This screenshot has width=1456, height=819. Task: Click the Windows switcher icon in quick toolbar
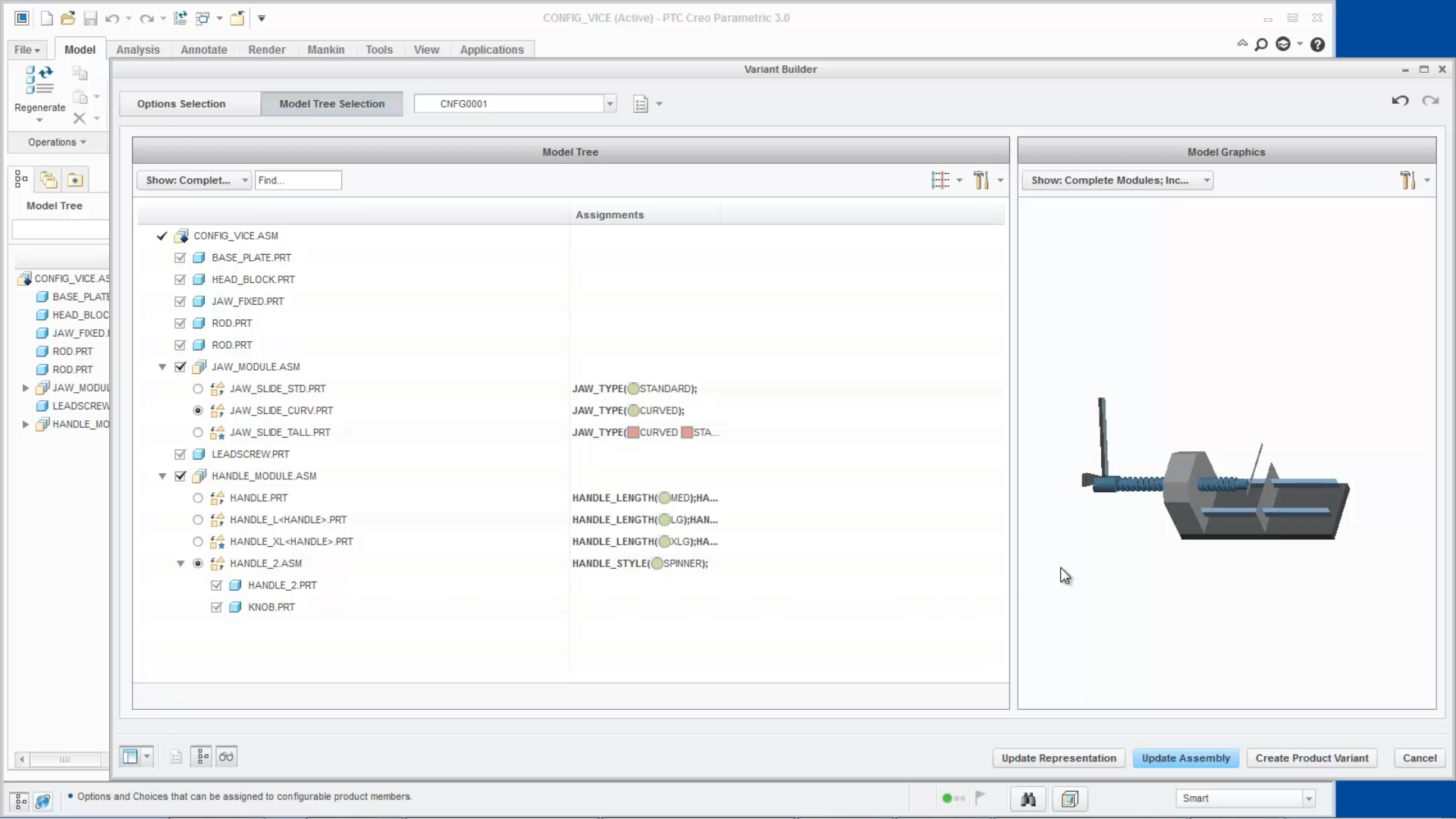tap(202, 18)
